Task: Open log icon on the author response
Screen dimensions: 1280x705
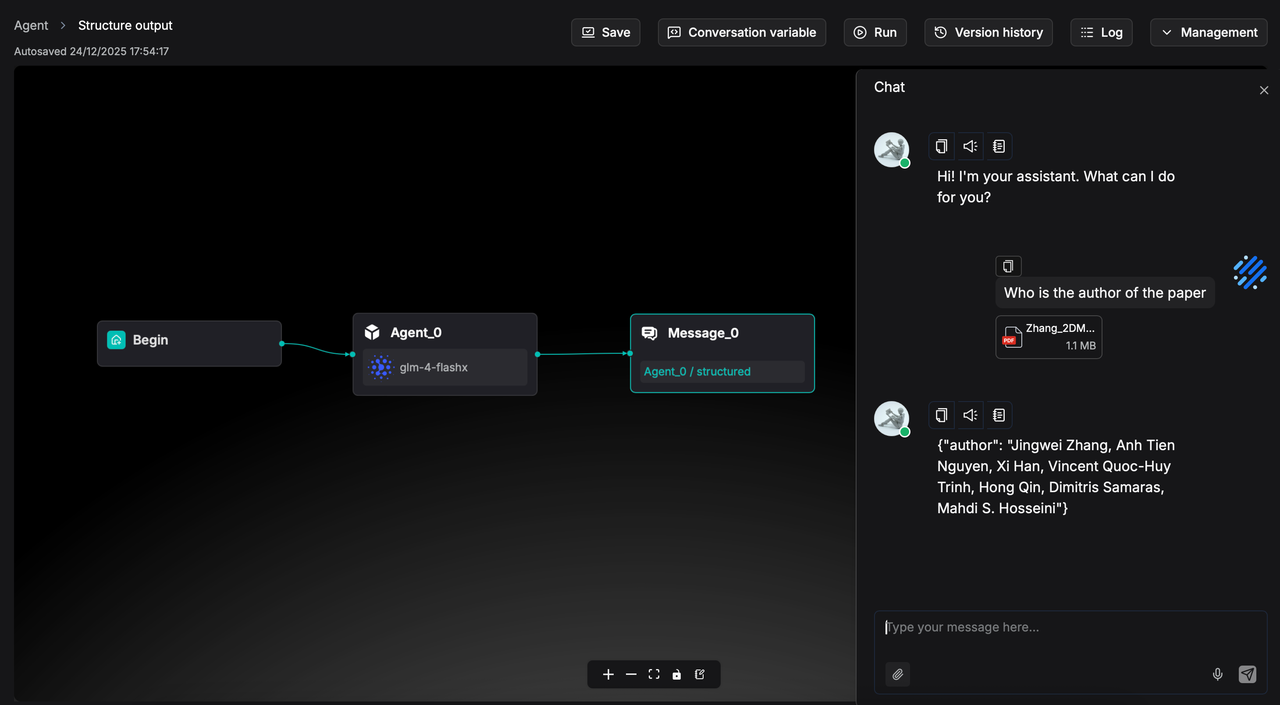Action: [998, 415]
